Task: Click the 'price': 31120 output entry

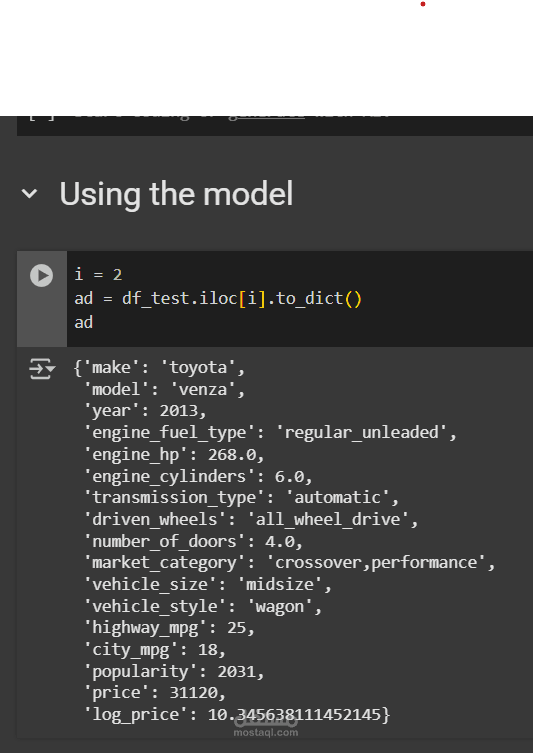Action: pyautogui.click(x=155, y=693)
